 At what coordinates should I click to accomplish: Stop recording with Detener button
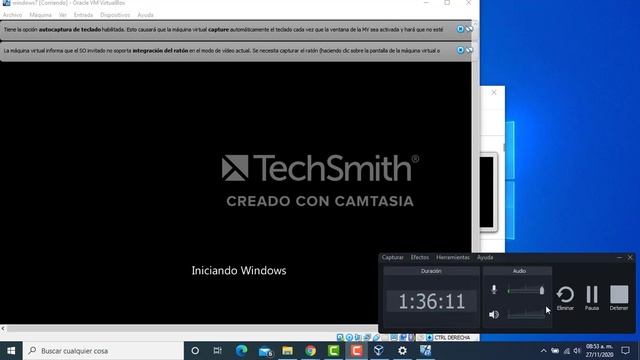pos(619,298)
